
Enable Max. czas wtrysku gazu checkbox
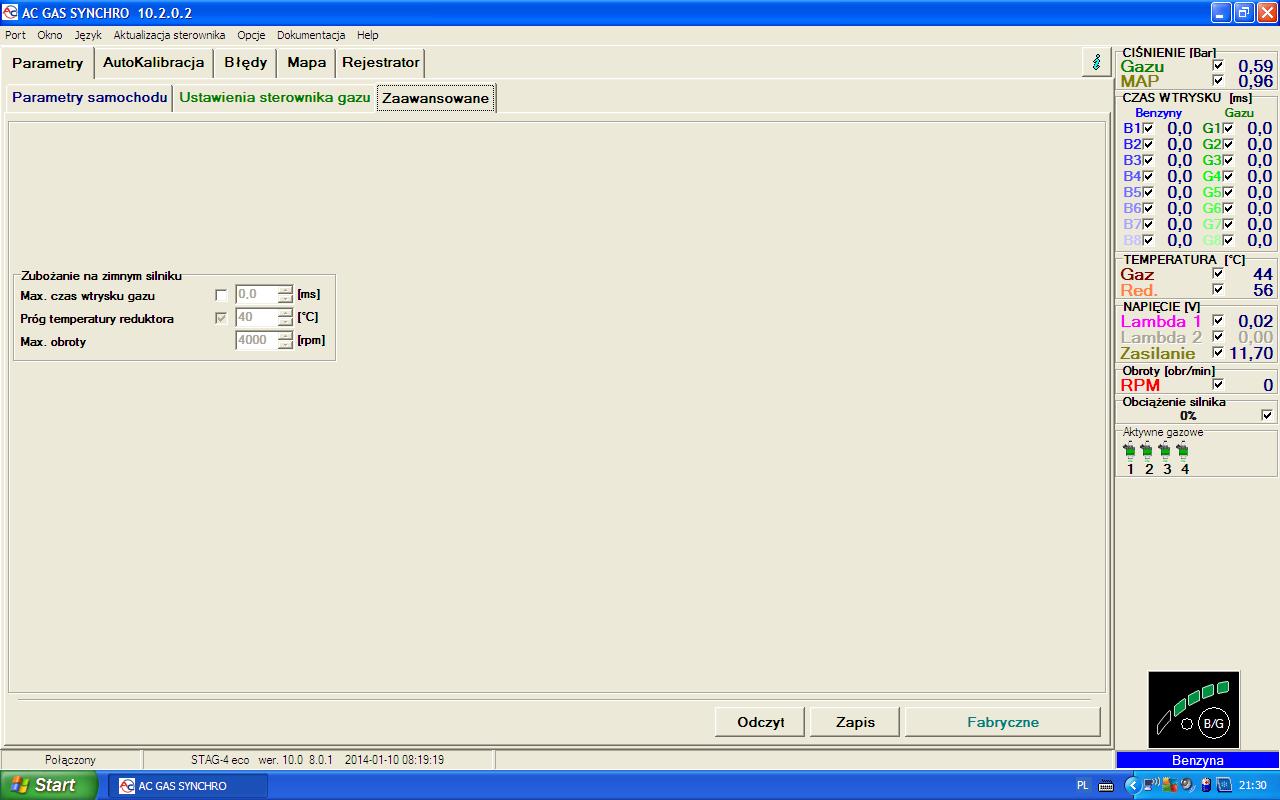pos(221,295)
